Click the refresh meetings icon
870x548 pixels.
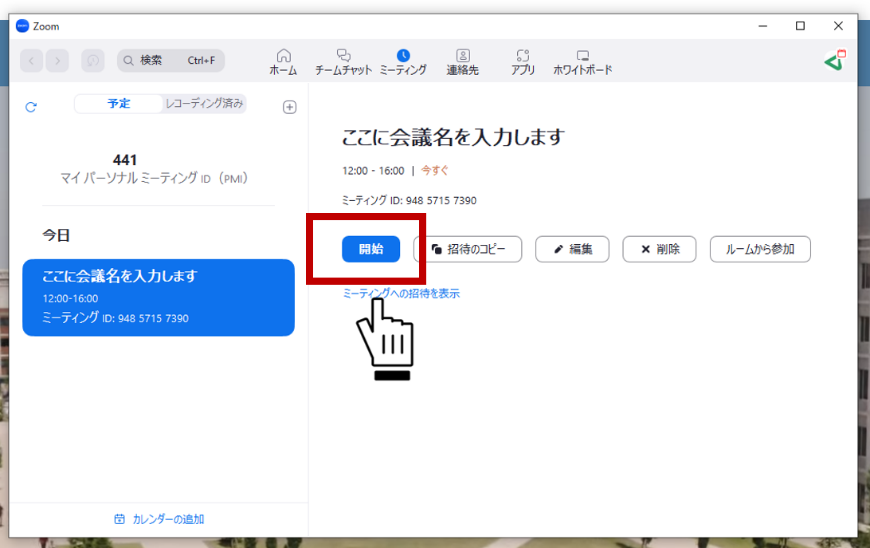(x=31, y=106)
